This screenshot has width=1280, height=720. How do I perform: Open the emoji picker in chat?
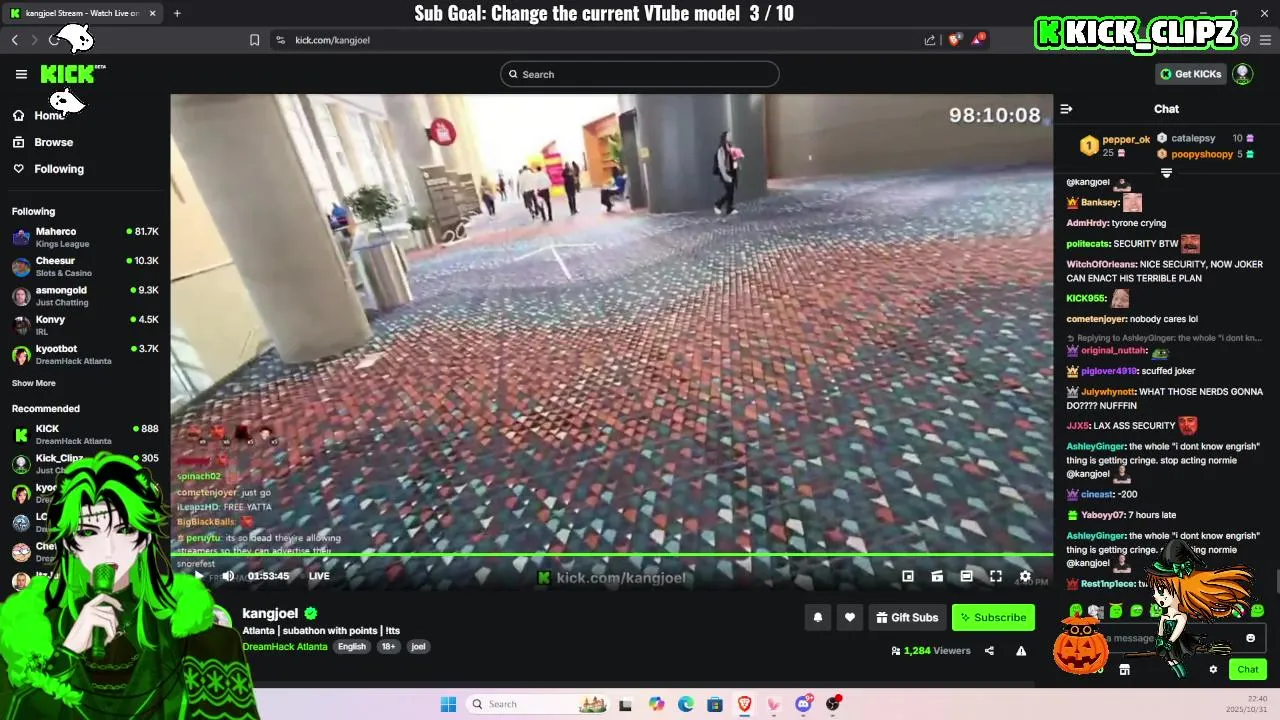(x=1250, y=638)
